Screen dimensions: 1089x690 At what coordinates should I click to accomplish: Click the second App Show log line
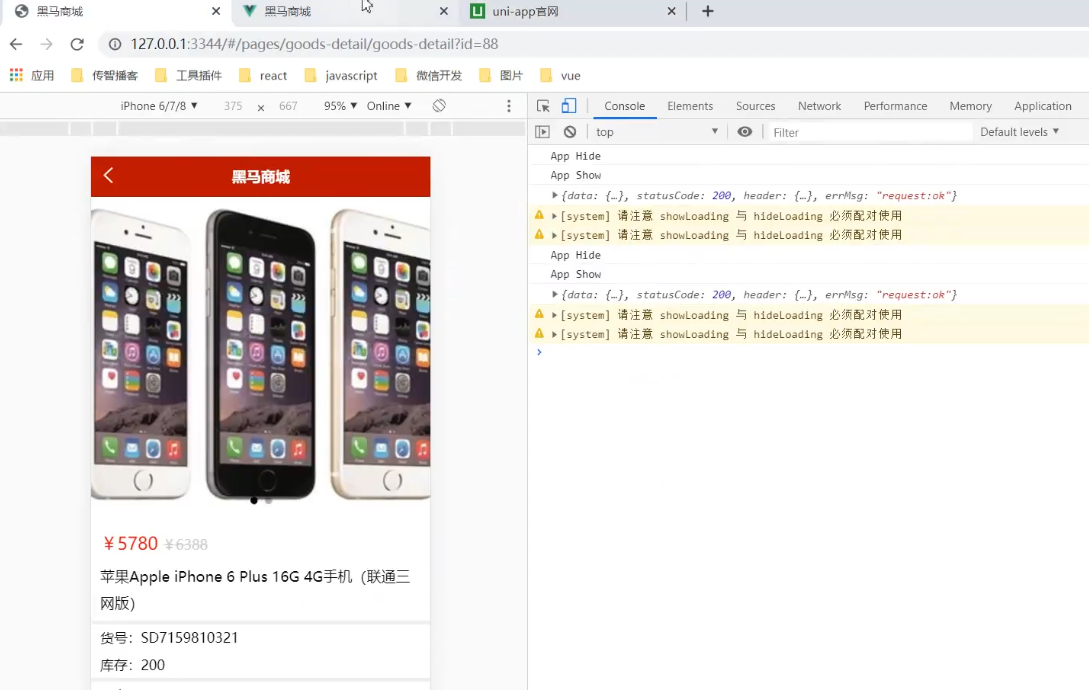coord(575,274)
